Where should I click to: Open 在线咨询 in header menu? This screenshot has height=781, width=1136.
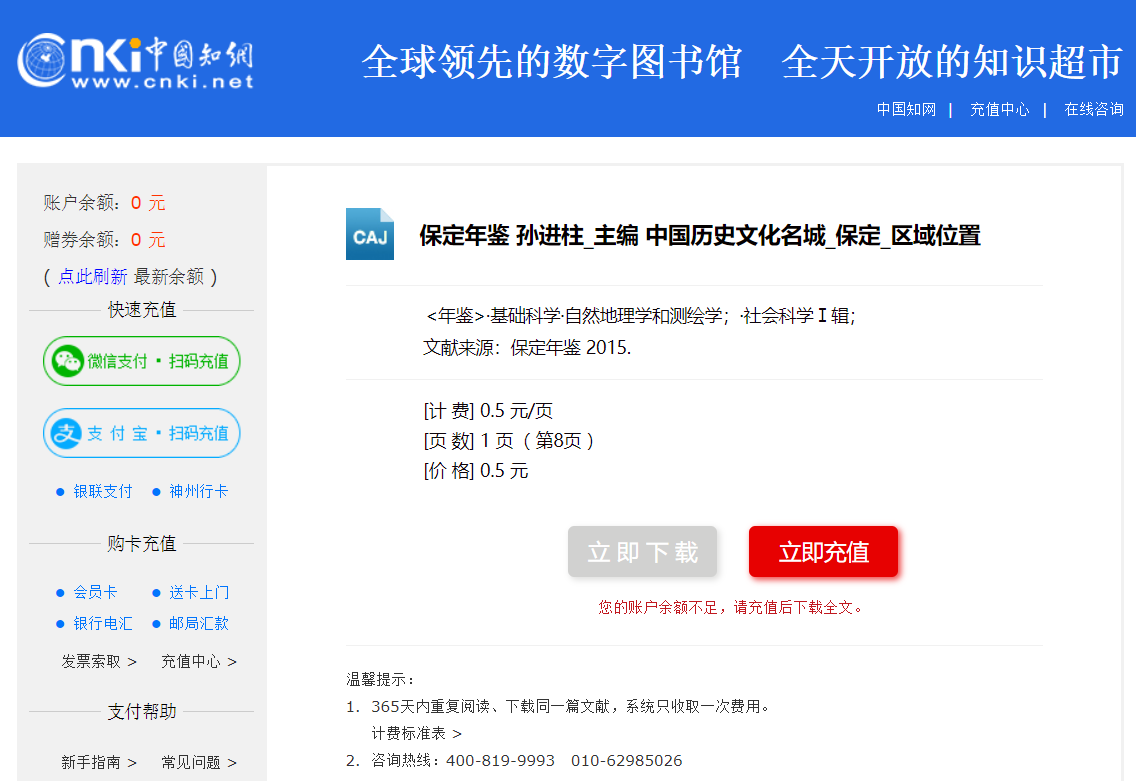click(1093, 109)
